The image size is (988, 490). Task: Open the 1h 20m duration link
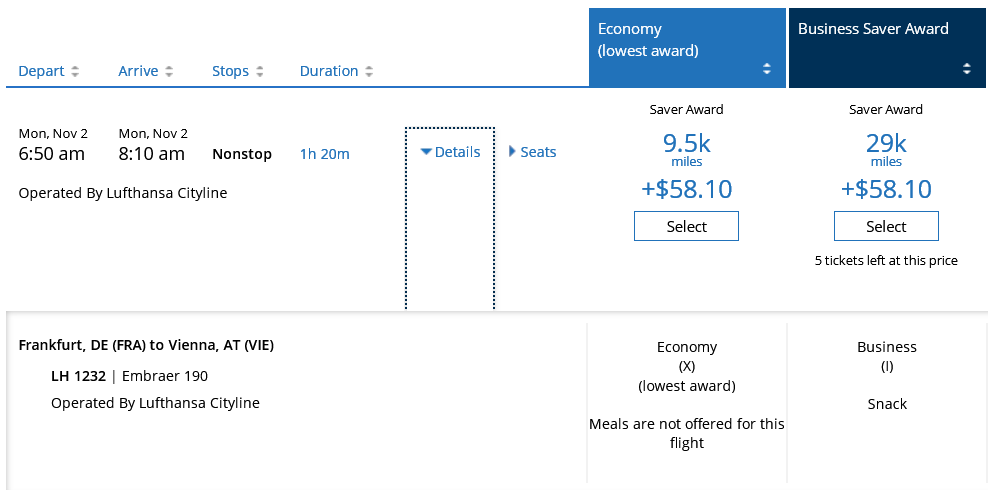click(x=325, y=154)
